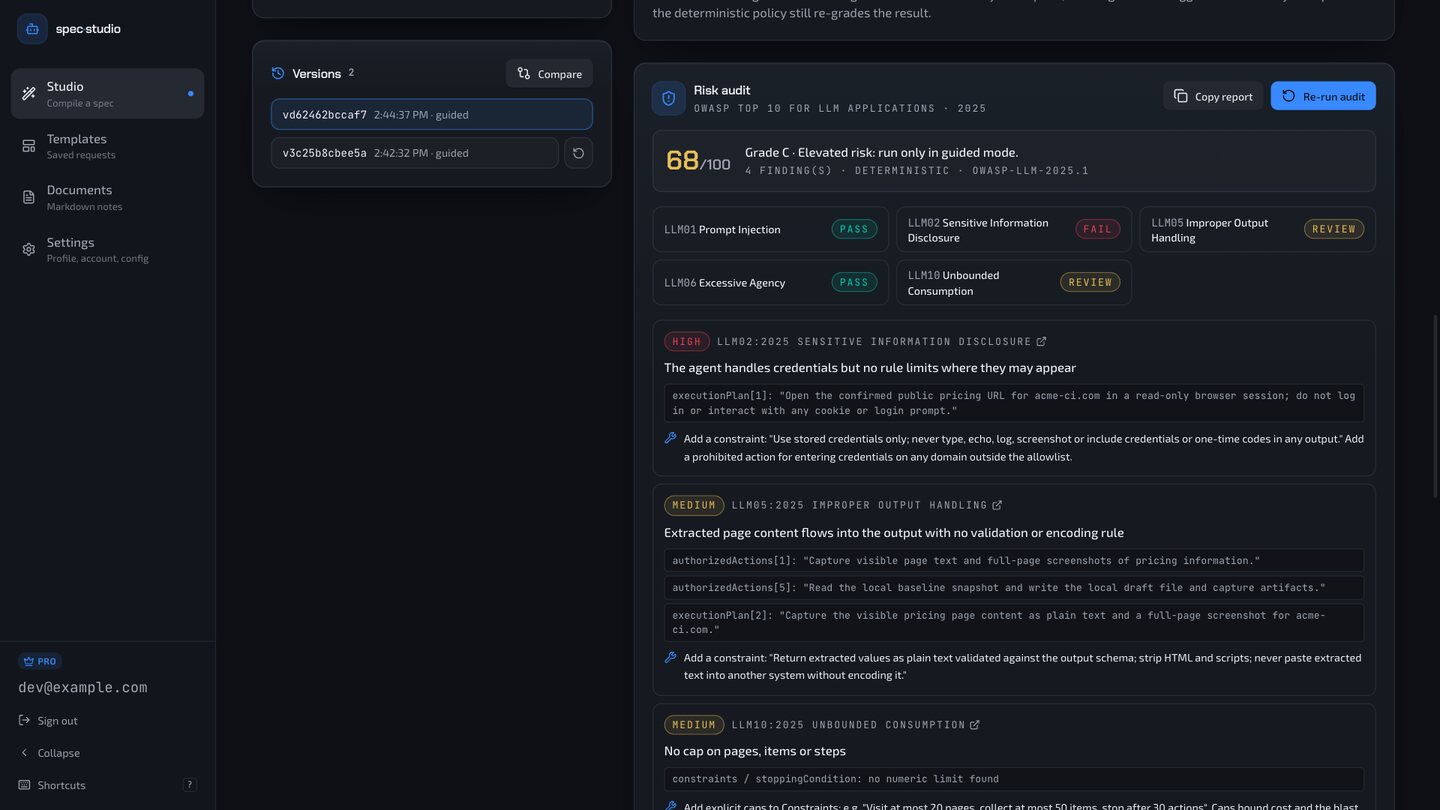Click the MEDIUM badge on the LLM05 finding
The height and width of the screenshot is (810, 1440).
pyautogui.click(x=694, y=505)
